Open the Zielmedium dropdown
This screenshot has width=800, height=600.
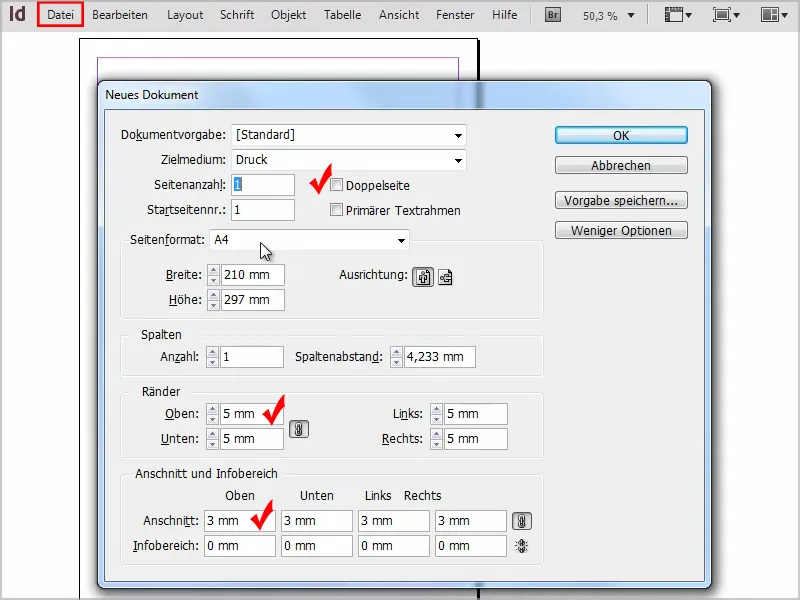(458, 159)
